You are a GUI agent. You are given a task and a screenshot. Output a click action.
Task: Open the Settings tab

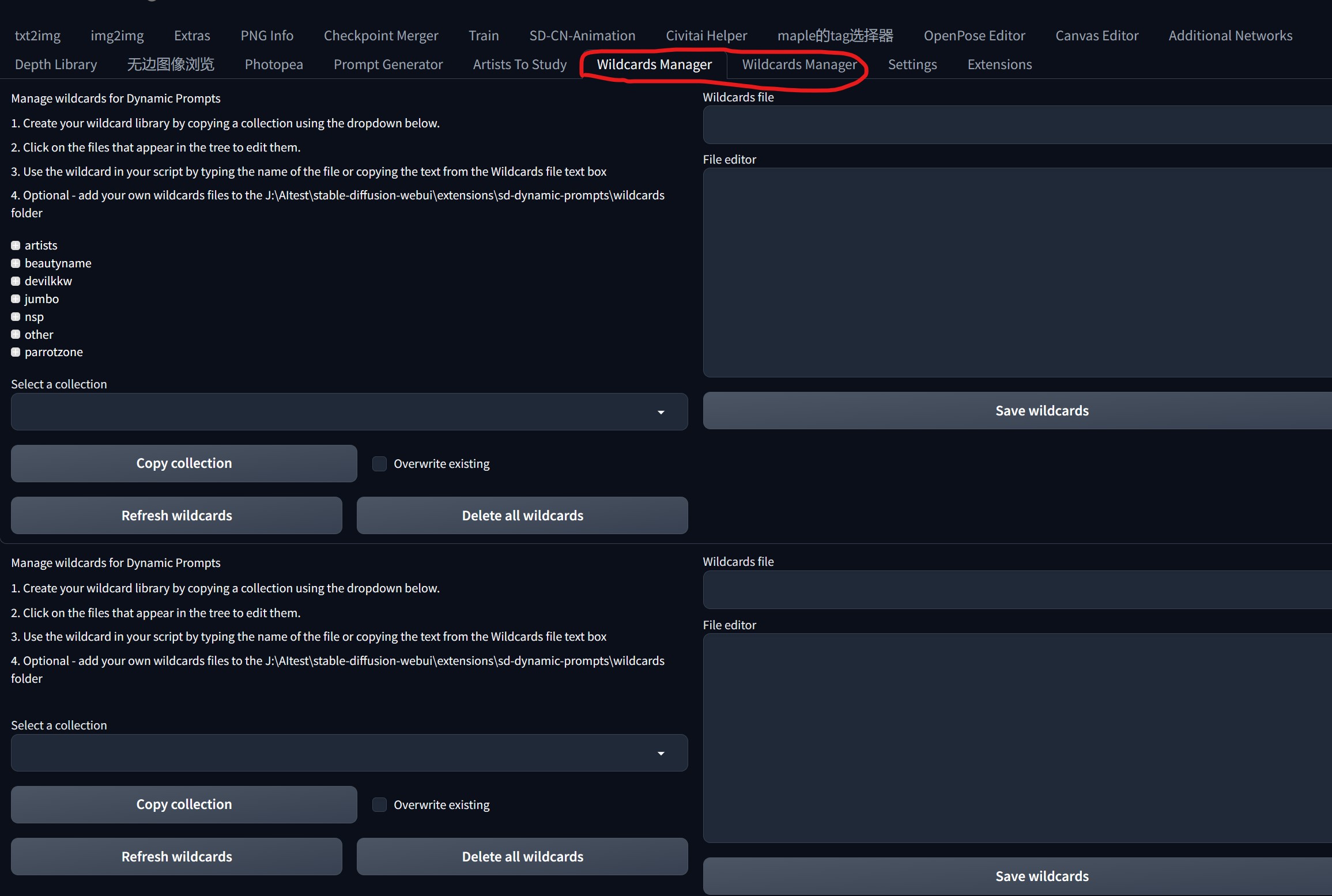pyautogui.click(x=912, y=64)
